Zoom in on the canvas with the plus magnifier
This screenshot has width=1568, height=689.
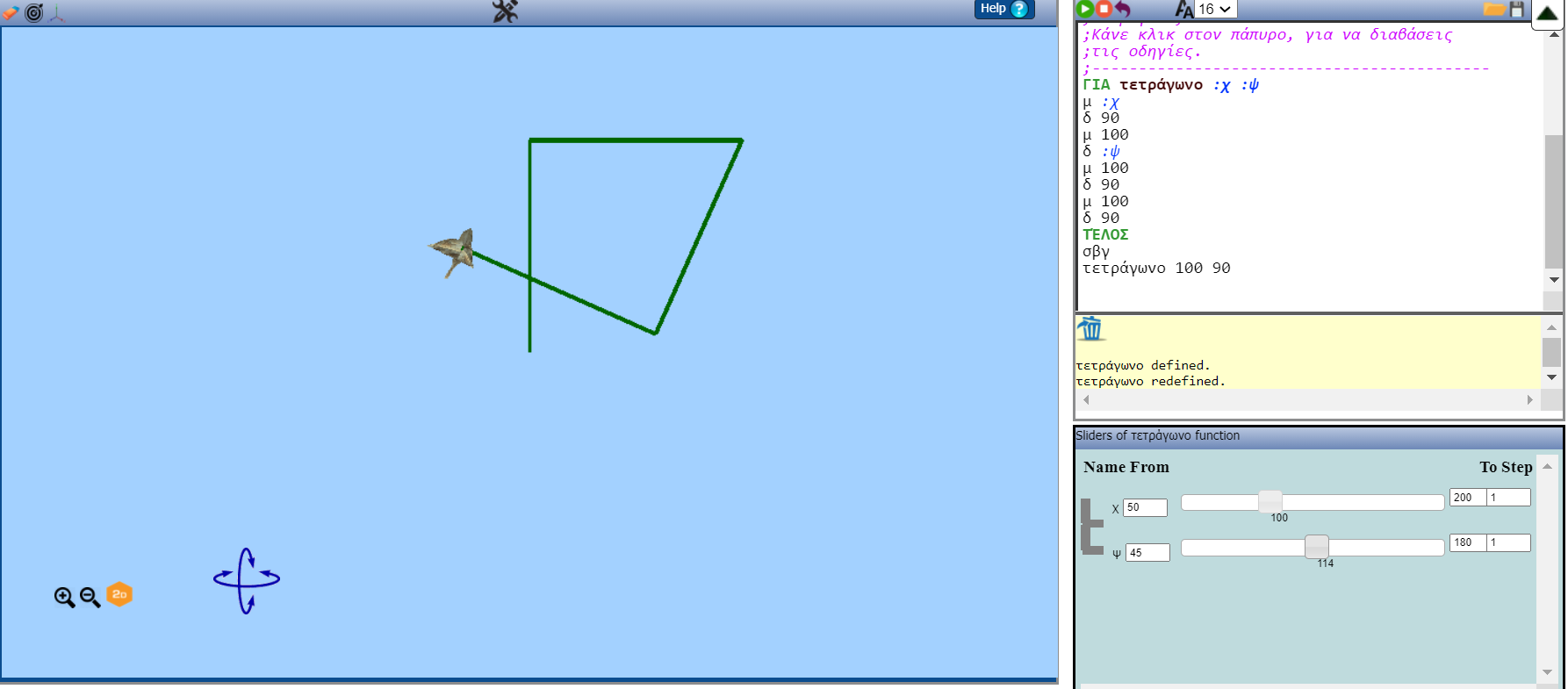coord(64,598)
